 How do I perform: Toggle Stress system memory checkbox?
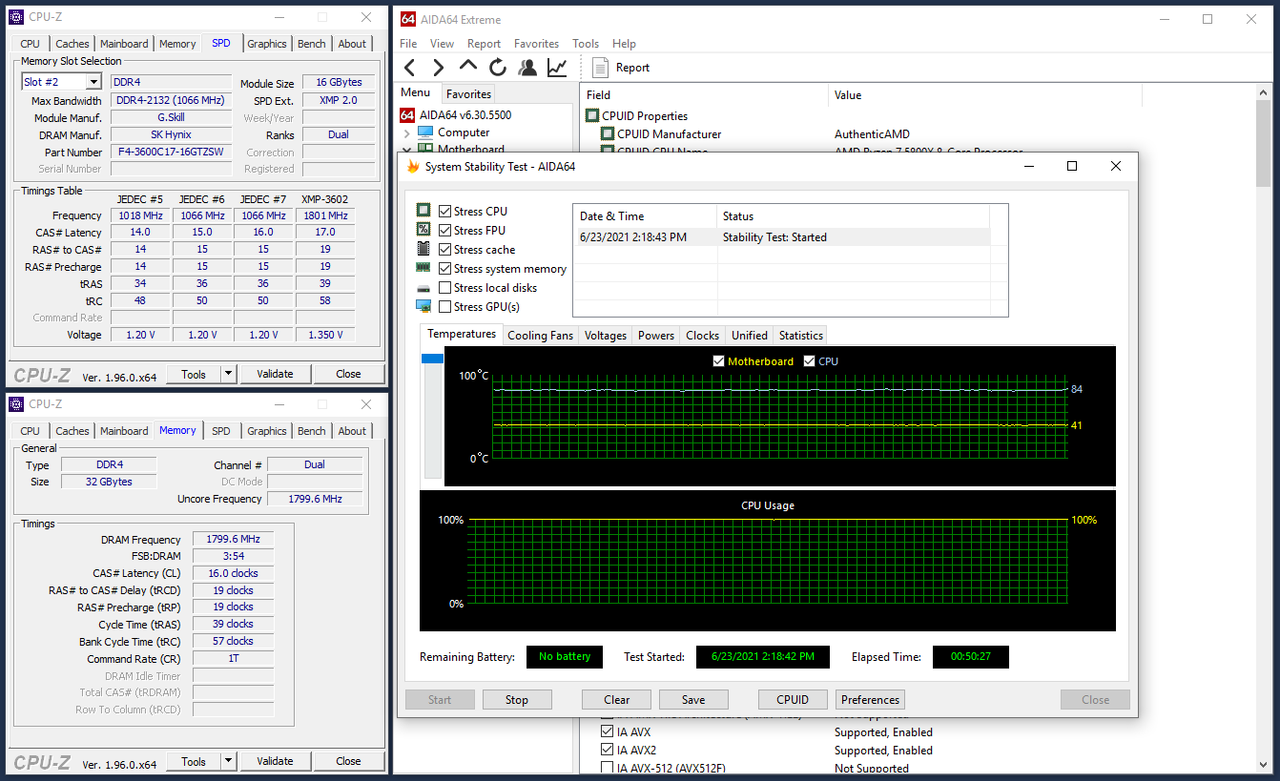[x=445, y=268]
